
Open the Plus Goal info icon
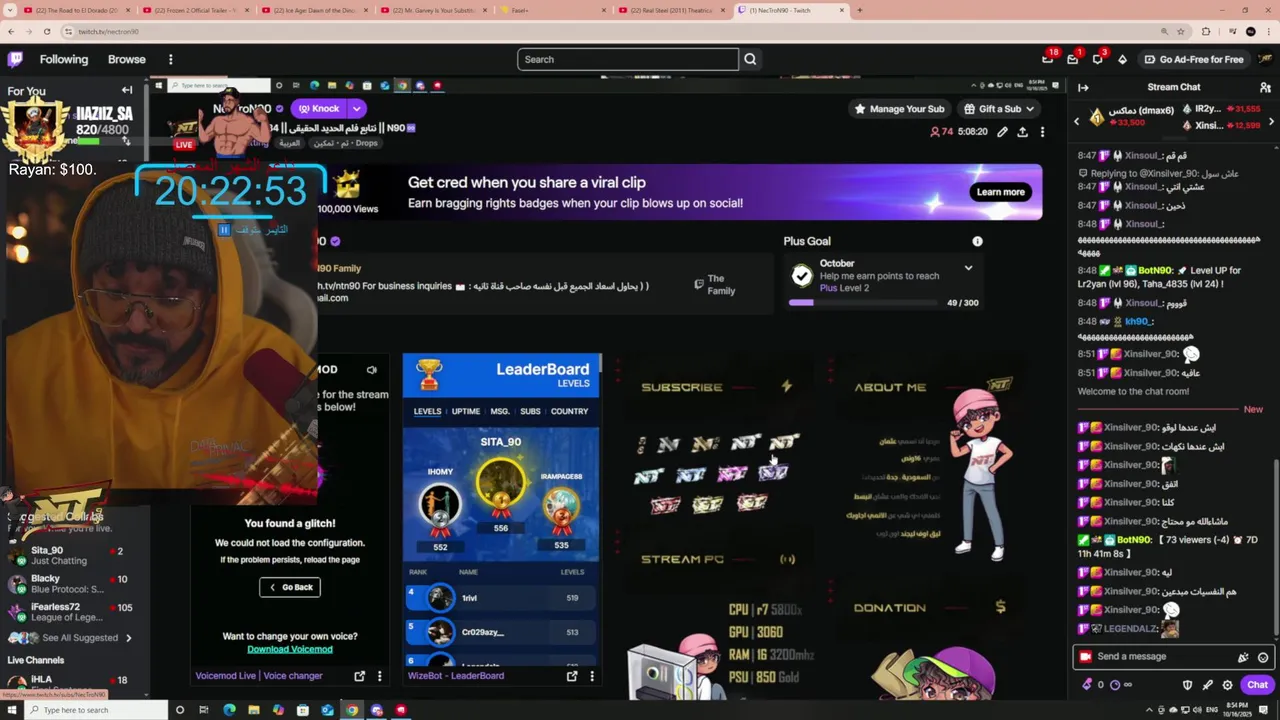977,241
